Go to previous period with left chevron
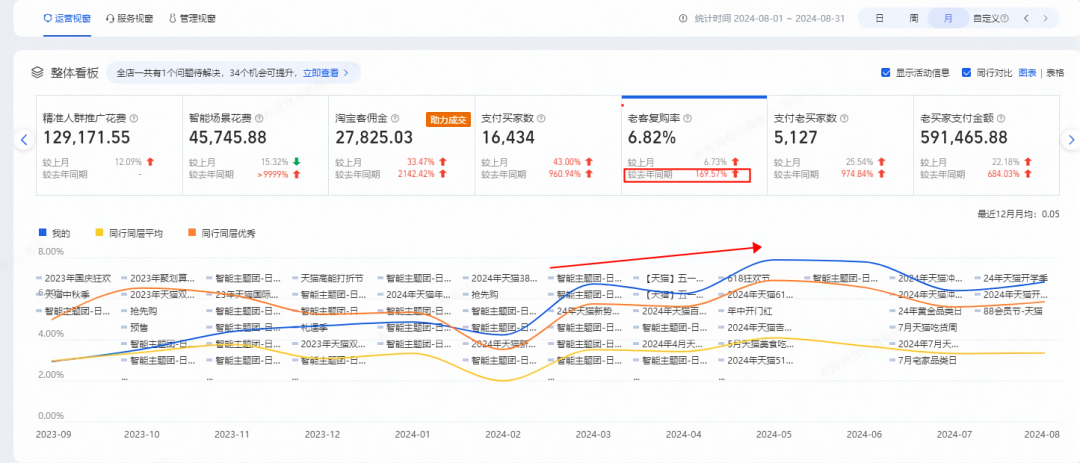 point(1026,19)
